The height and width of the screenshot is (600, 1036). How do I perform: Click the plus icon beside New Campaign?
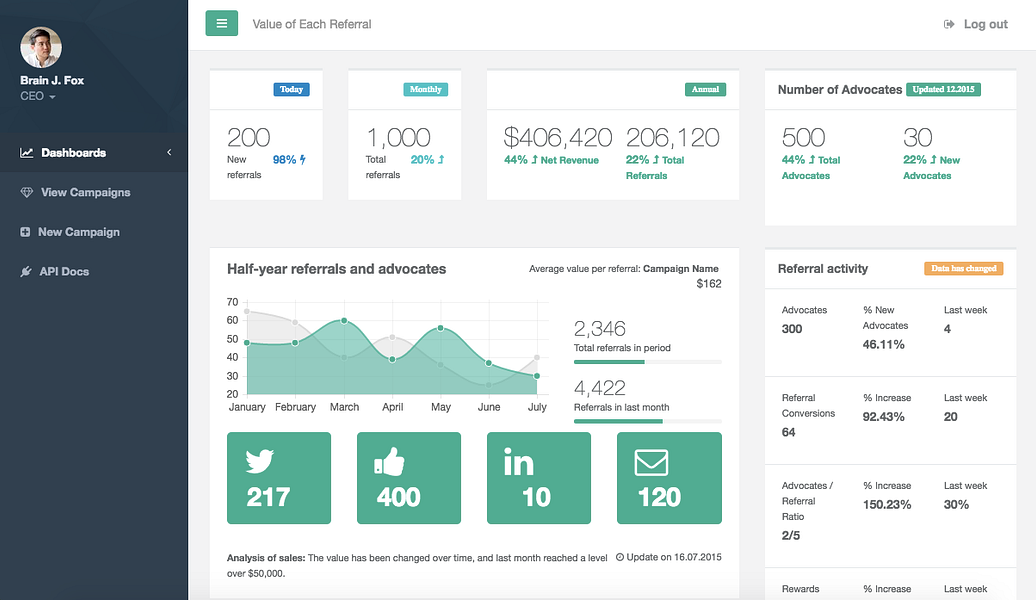(25, 232)
